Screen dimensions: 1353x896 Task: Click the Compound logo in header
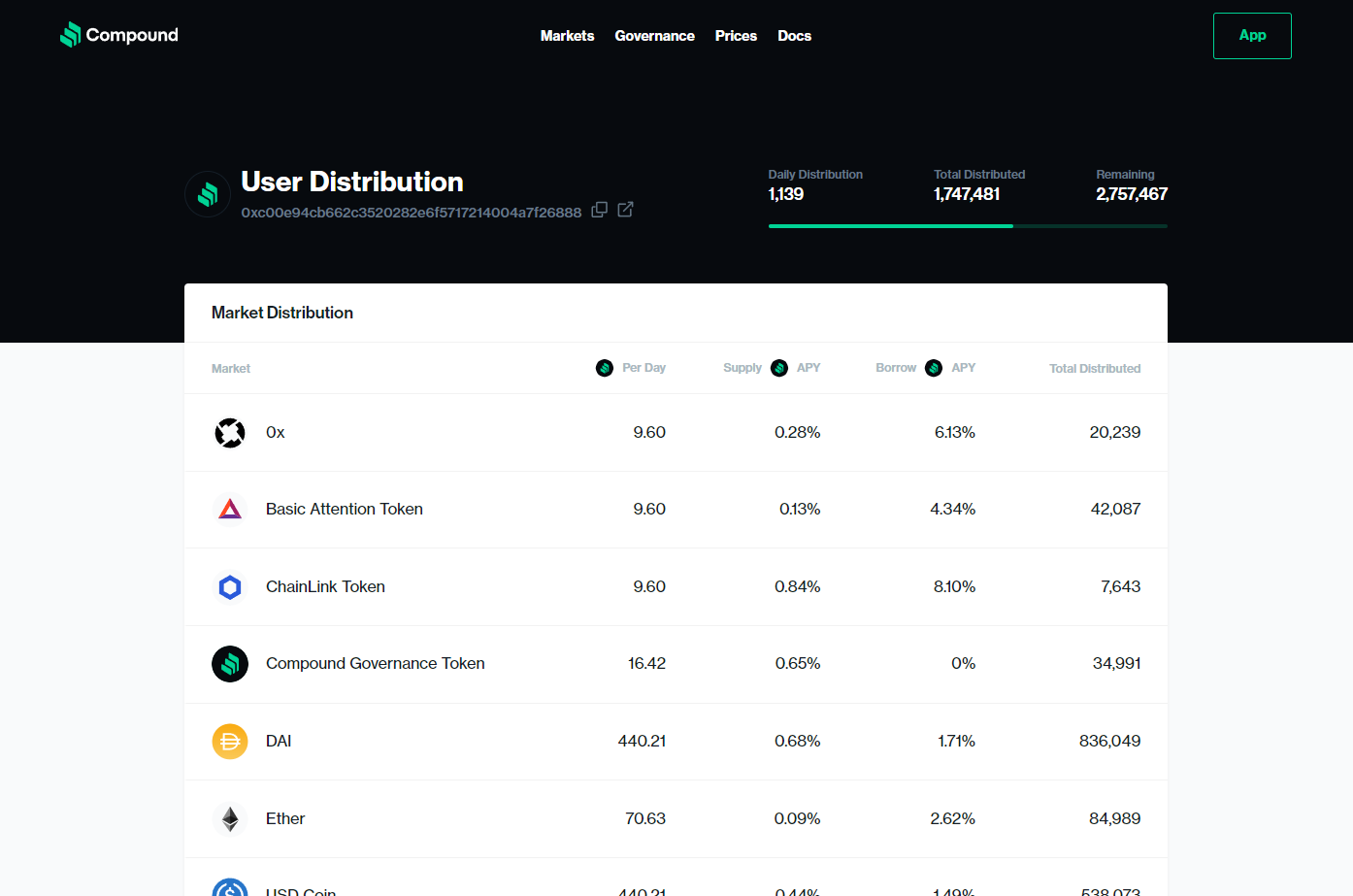[x=118, y=35]
